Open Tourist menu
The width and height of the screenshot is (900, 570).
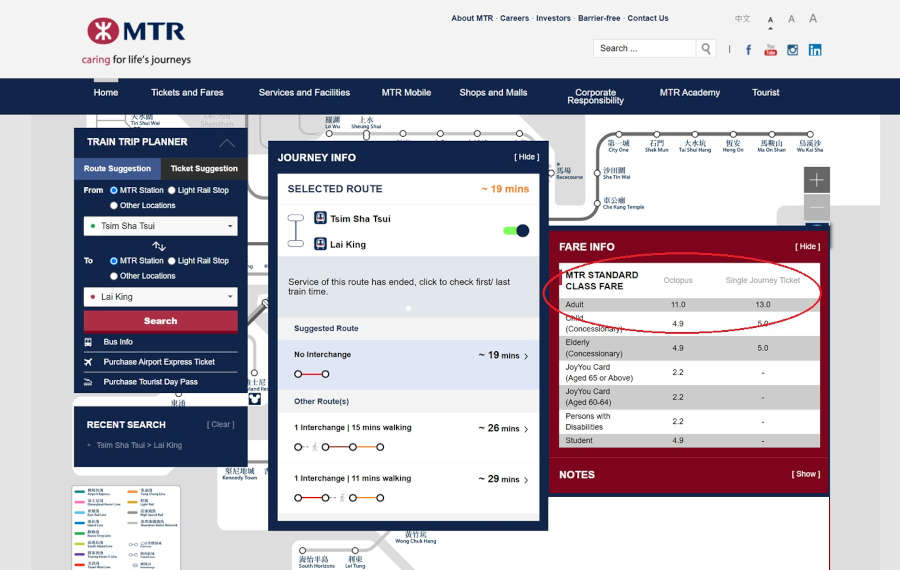tap(766, 92)
